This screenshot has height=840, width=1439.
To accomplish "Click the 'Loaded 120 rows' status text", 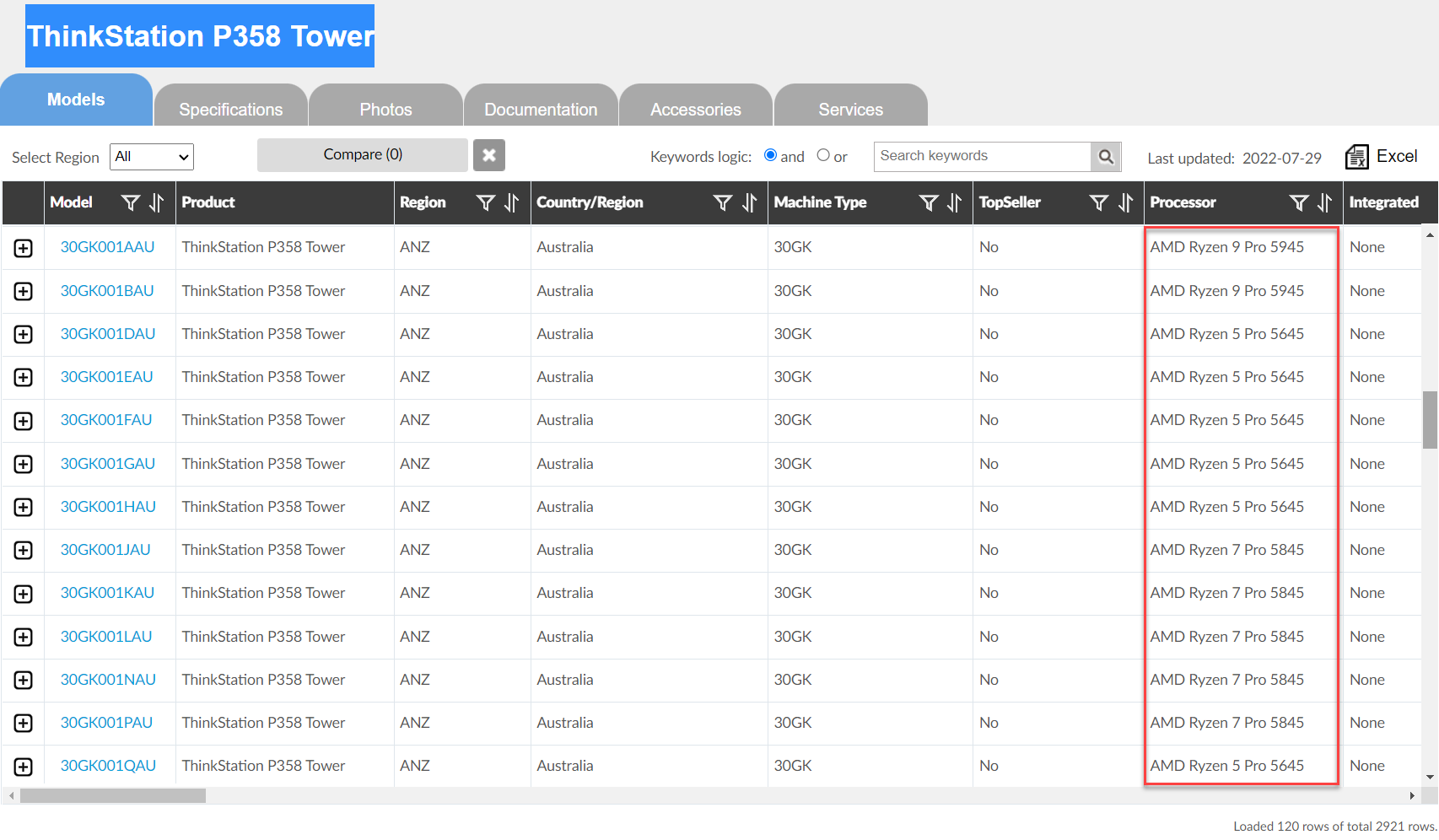I will pyautogui.click(x=1334, y=827).
